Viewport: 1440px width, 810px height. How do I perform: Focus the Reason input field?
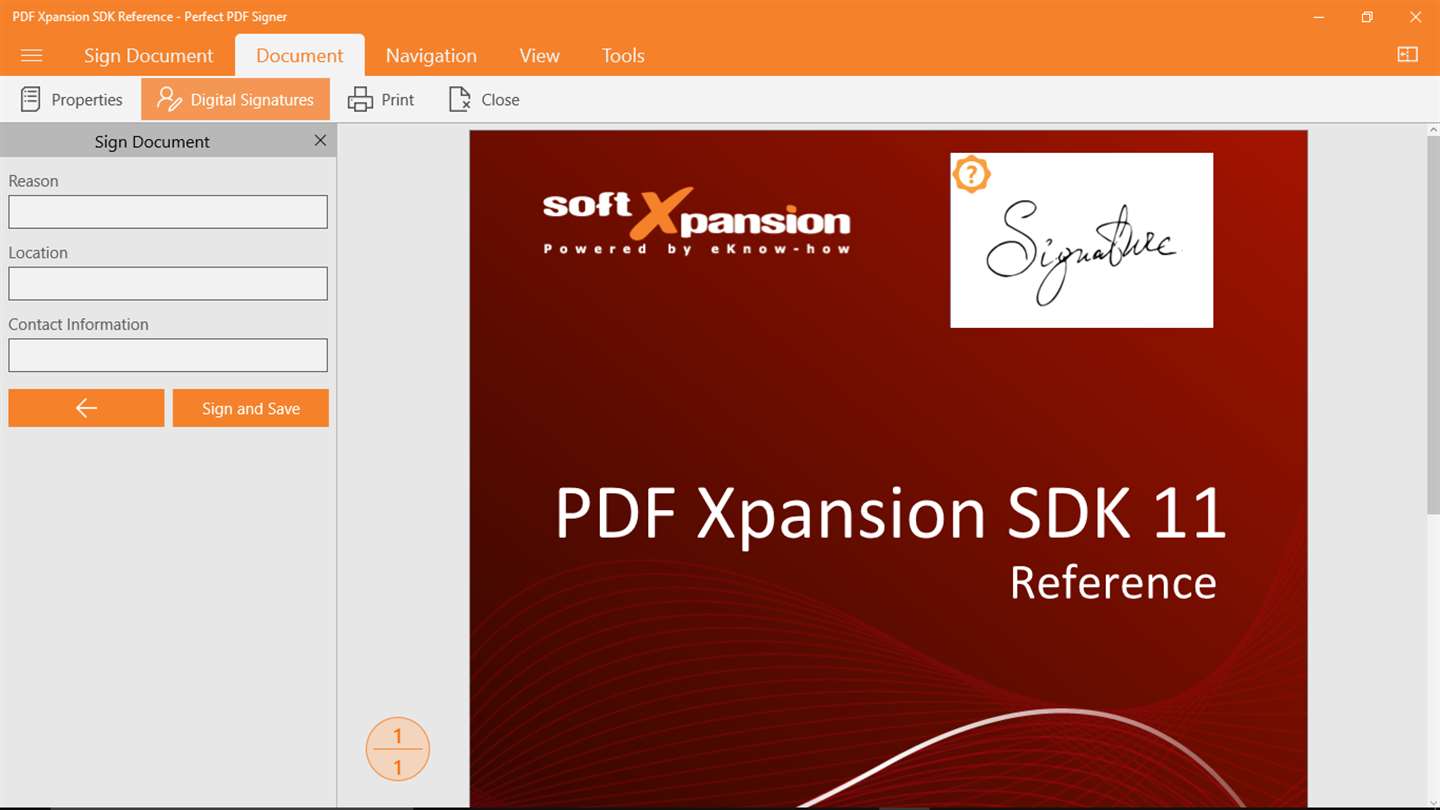coord(168,212)
